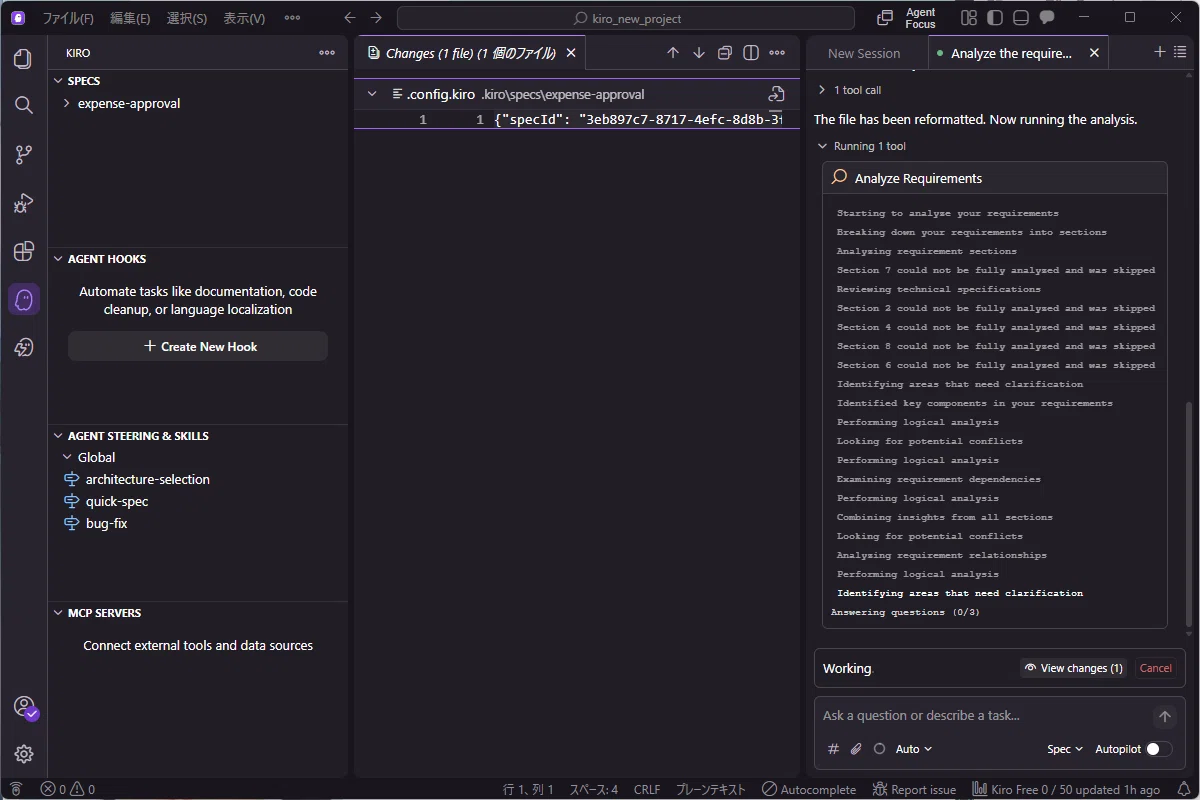Open the title bar overflow menu ellipsis
The image size is (1200, 800).
[292, 18]
